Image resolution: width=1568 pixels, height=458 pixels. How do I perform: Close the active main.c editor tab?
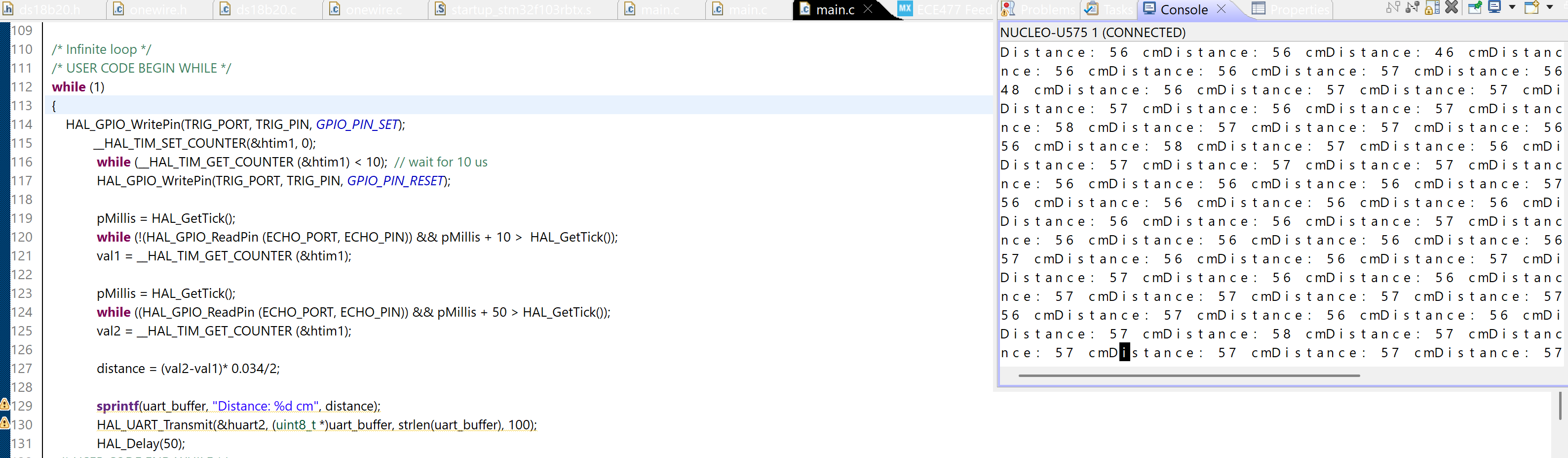click(868, 9)
